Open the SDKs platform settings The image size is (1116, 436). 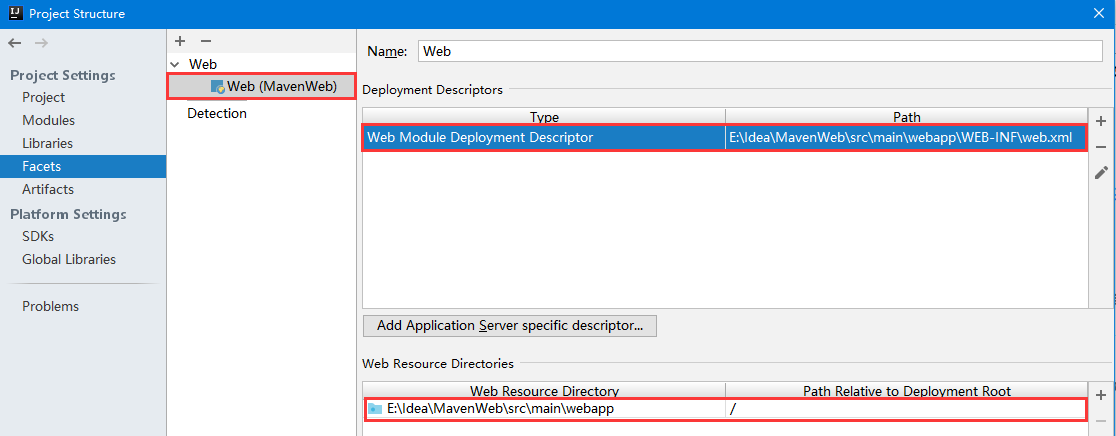[38, 236]
